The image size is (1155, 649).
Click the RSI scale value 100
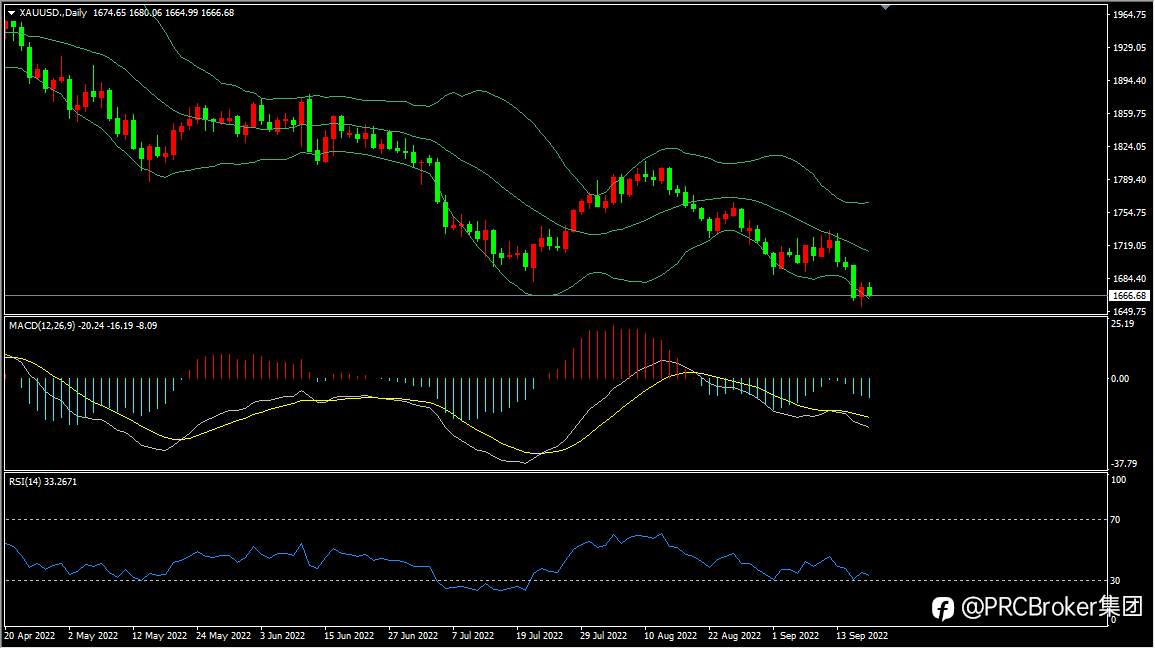pos(1118,480)
